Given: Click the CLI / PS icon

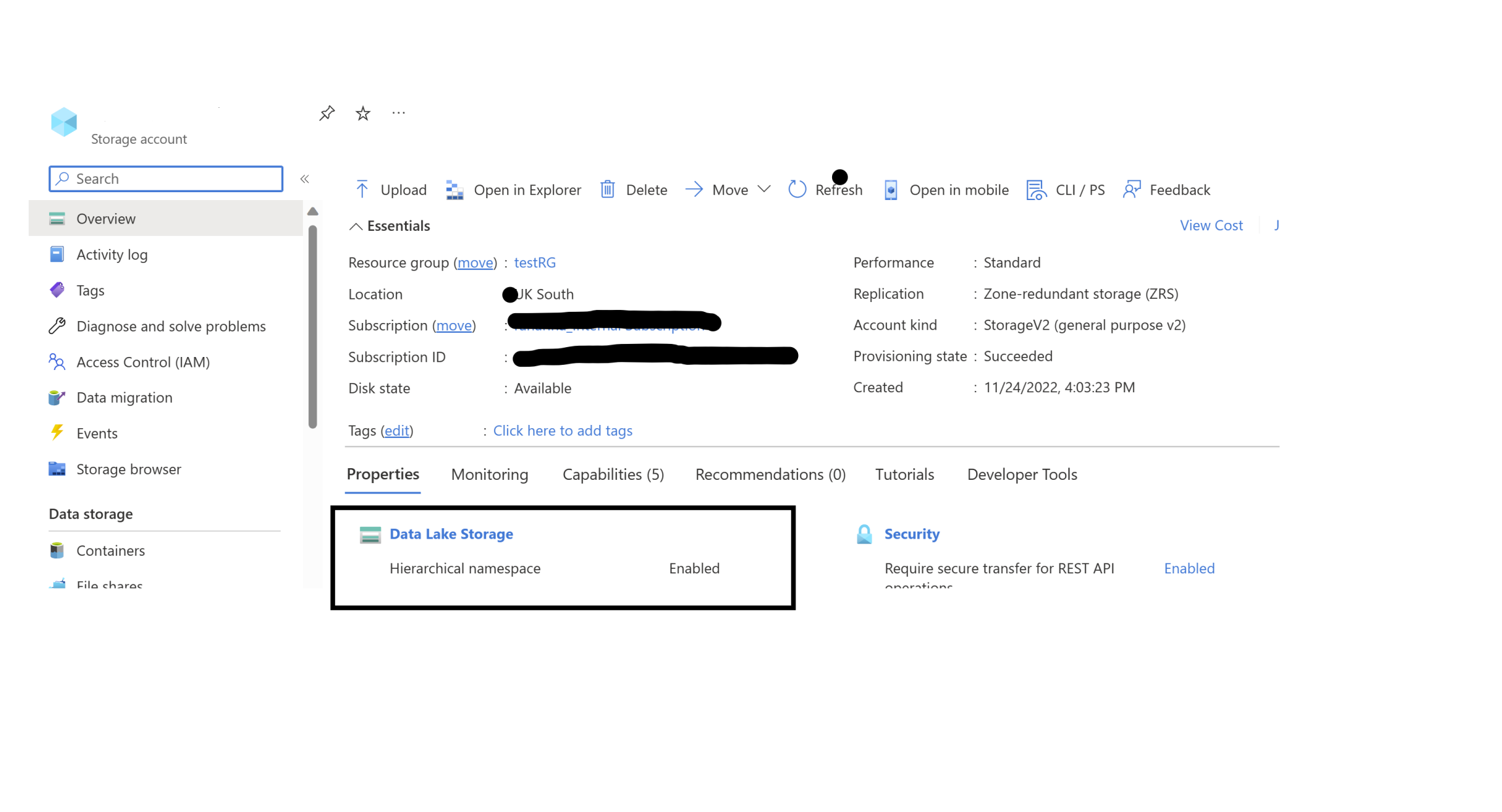Looking at the screenshot, I should (1036, 190).
